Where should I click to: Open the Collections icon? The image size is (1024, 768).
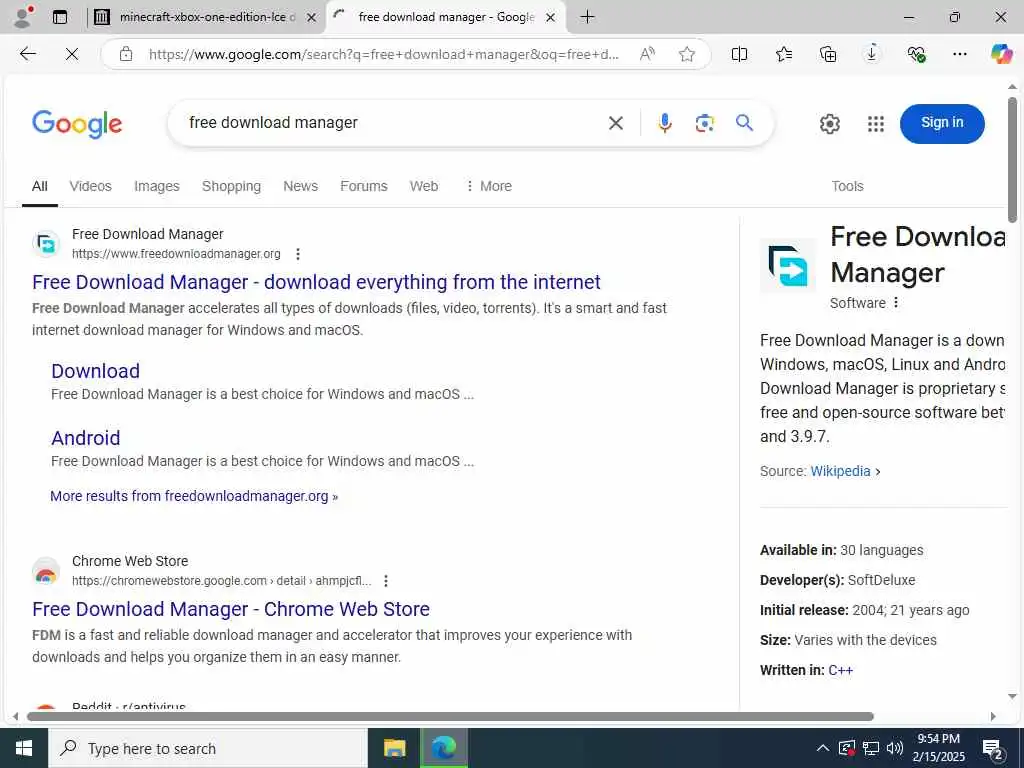point(827,54)
